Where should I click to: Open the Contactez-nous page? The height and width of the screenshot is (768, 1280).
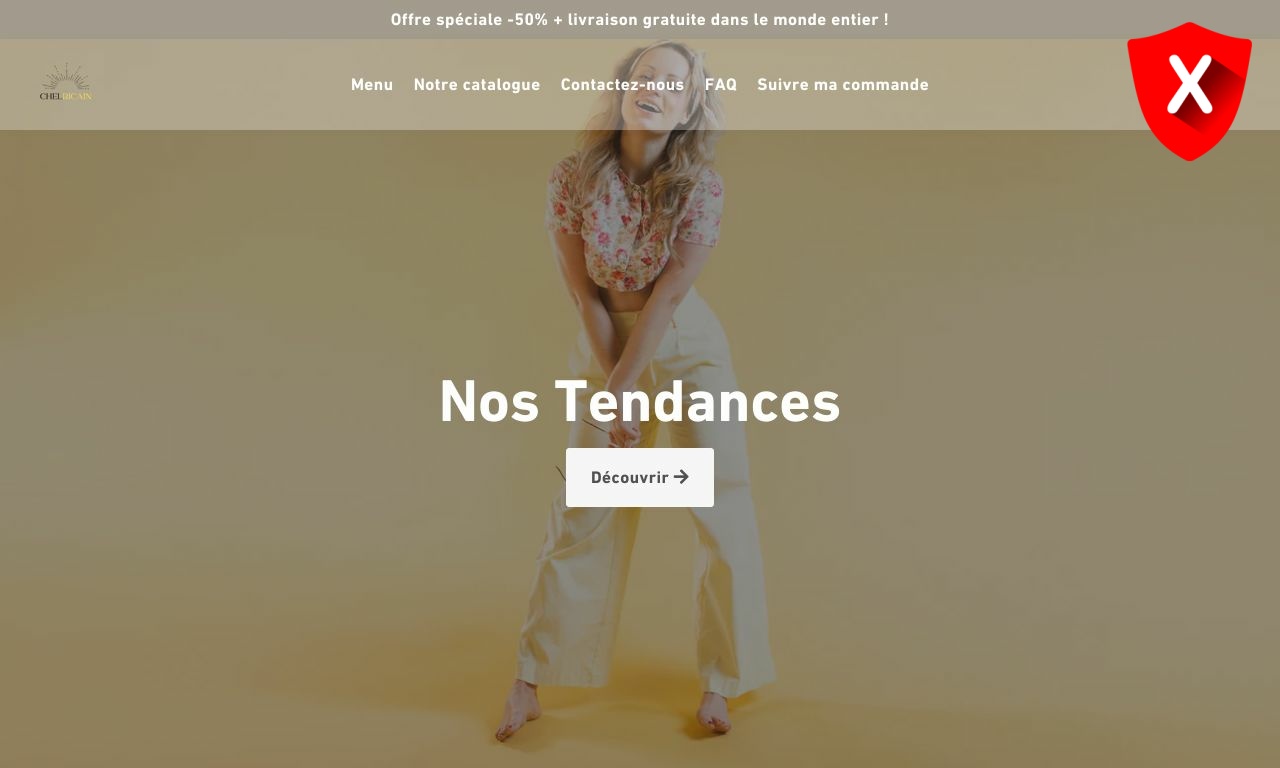pos(622,85)
